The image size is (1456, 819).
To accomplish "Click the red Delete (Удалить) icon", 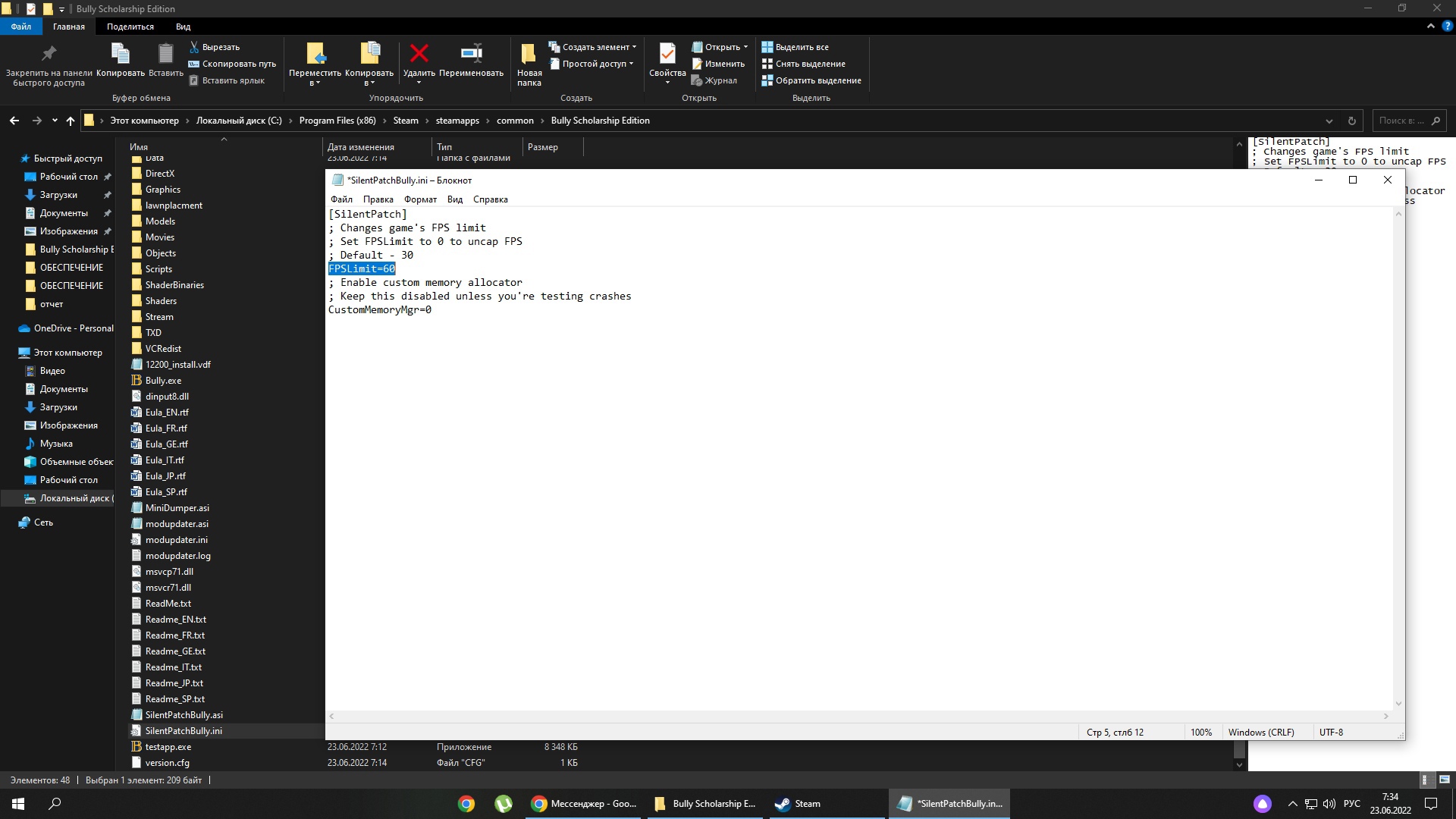I will (419, 55).
